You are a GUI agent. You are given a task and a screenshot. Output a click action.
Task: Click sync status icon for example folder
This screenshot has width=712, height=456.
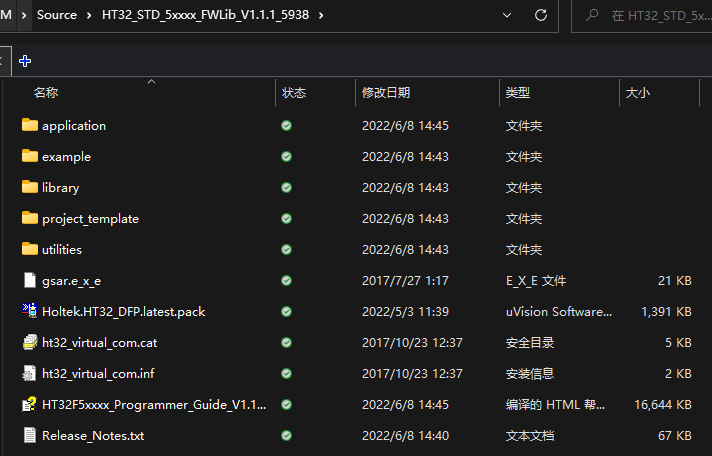pyautogui.click(x=287, y=156)
